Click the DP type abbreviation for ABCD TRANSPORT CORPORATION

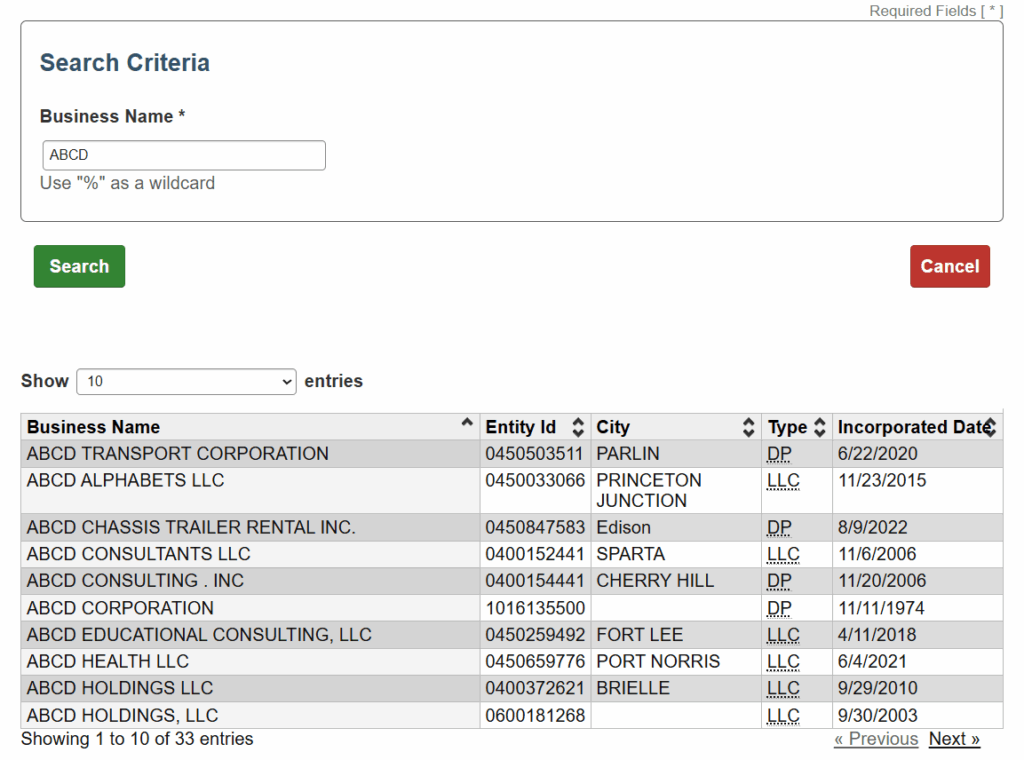[779, 454]
